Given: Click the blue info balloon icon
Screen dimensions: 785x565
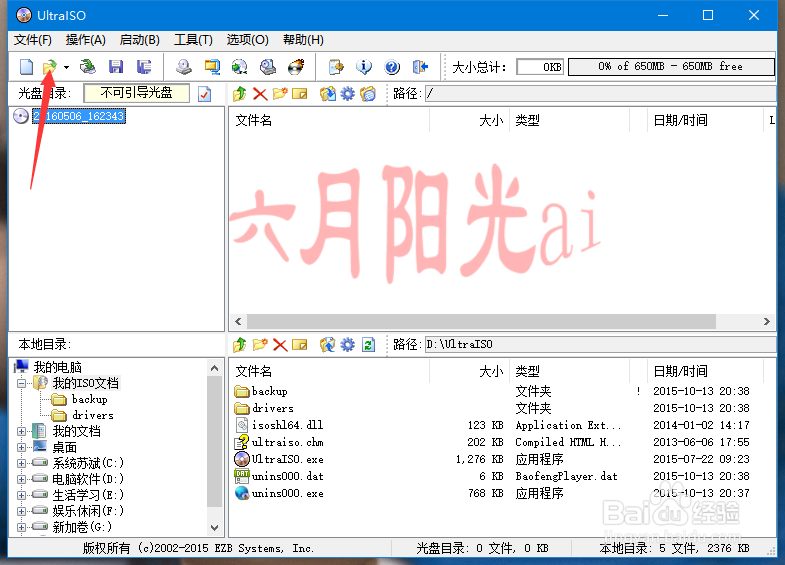Looking at the screenshot, I should coord(364,67).
